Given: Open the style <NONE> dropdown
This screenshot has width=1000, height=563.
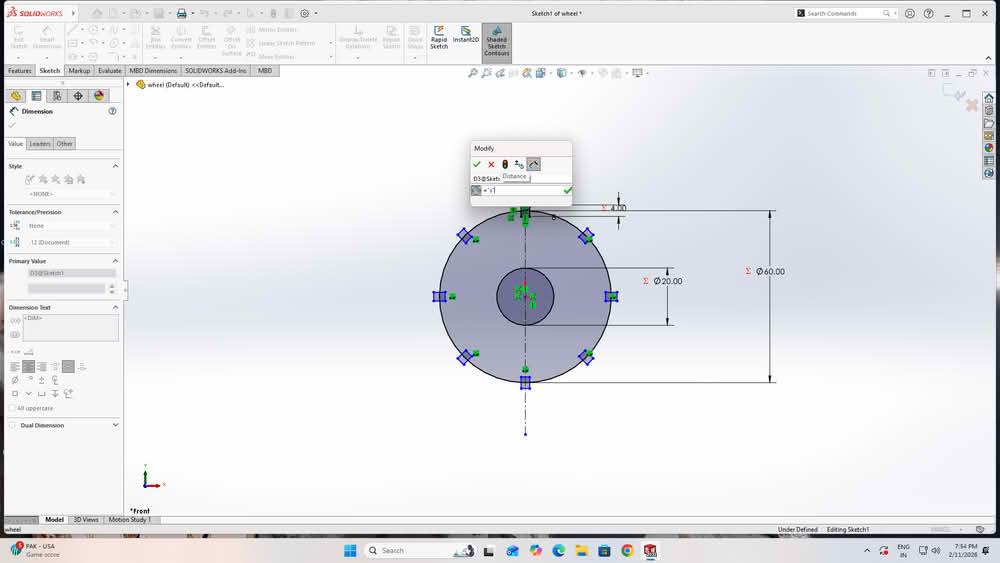Looking at the screenshot, I should click(x=72, y=194).
